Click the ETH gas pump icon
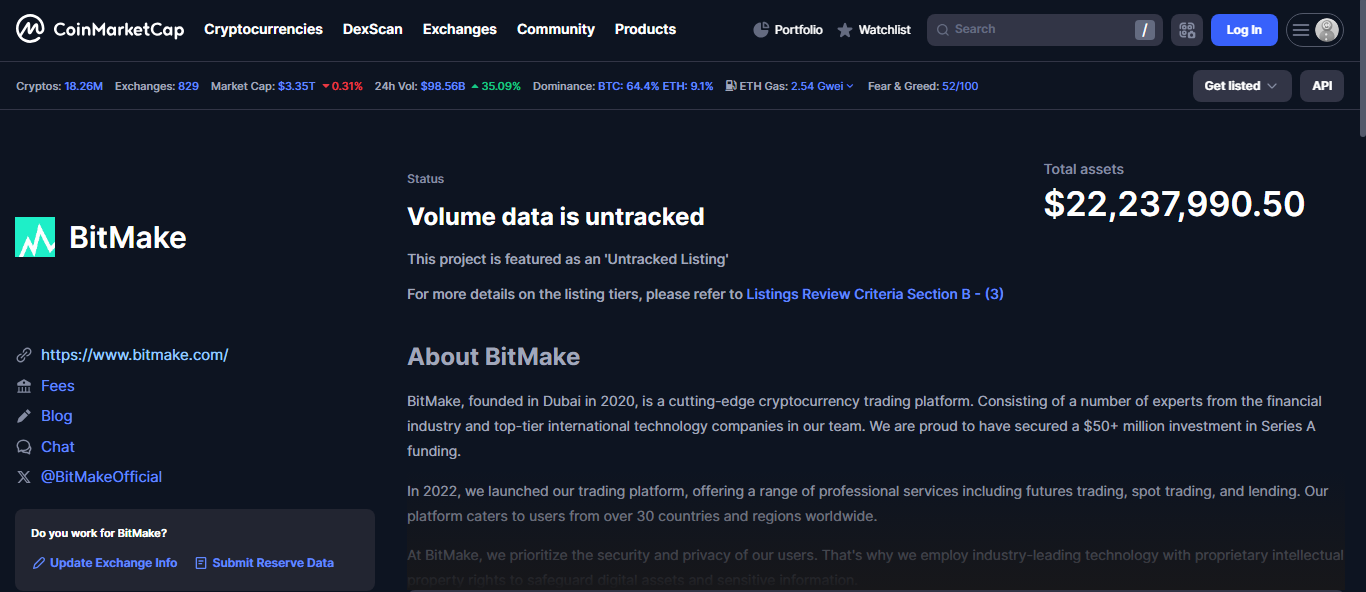Screen dimensions: 1366x592 (x=731, y=86)
